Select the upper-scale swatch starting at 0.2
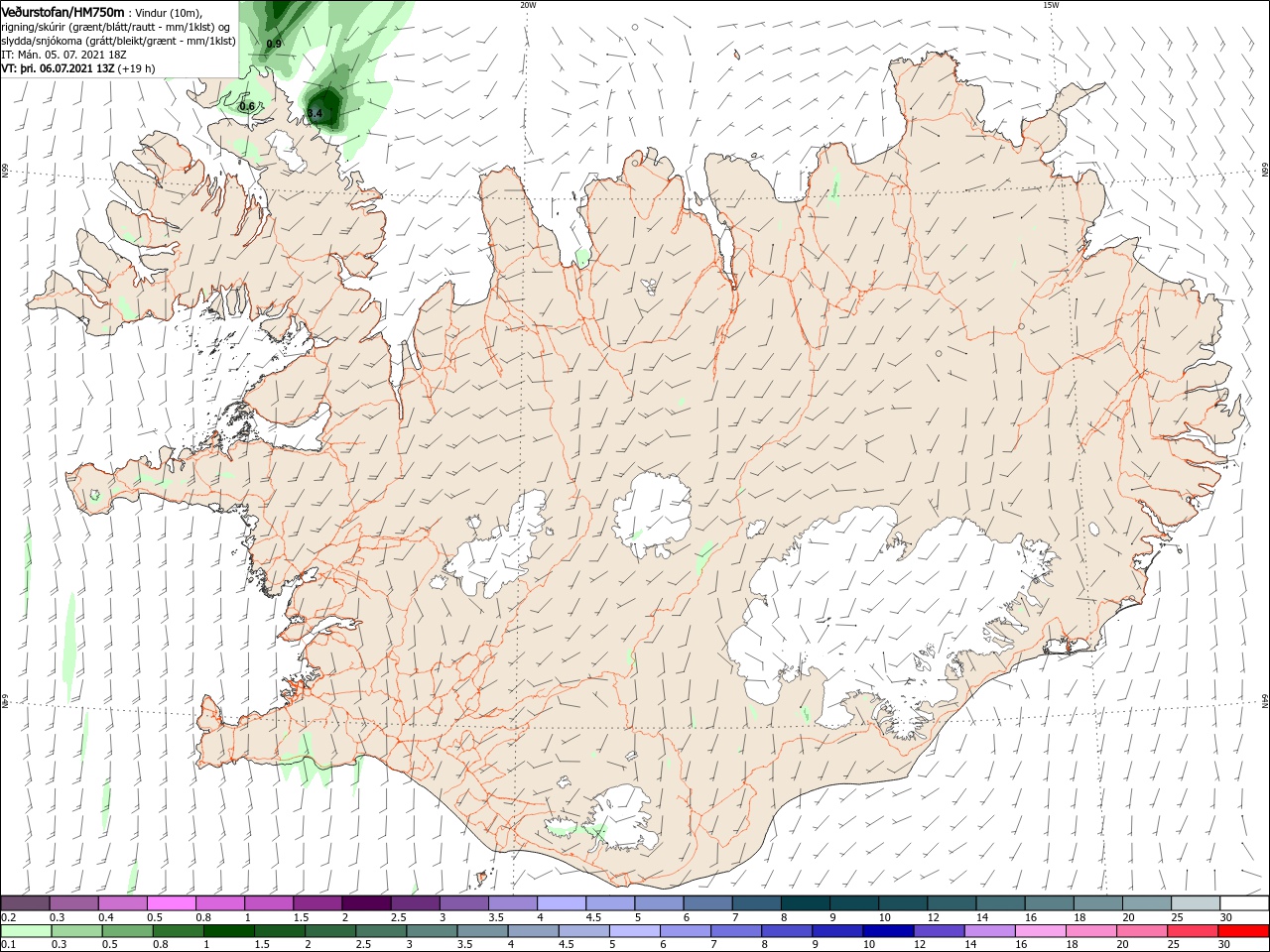 [x=25, y=903]
